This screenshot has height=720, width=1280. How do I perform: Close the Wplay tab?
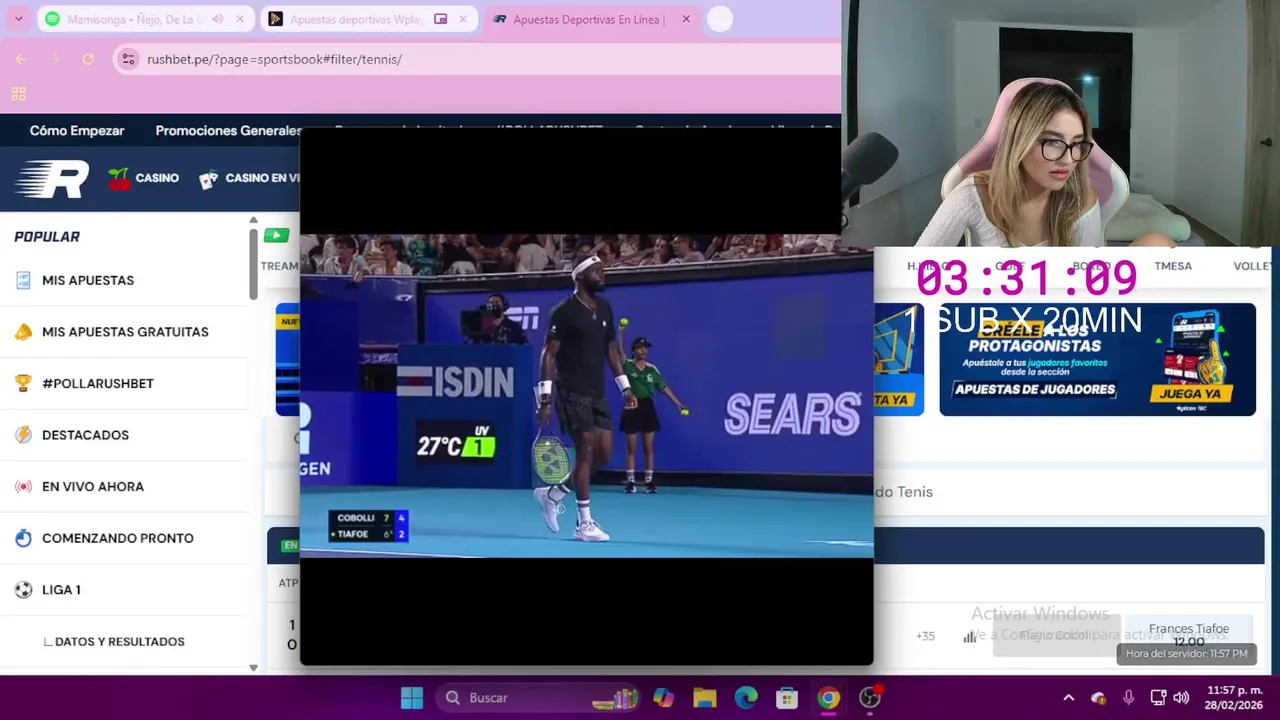(x=463, y=19)
